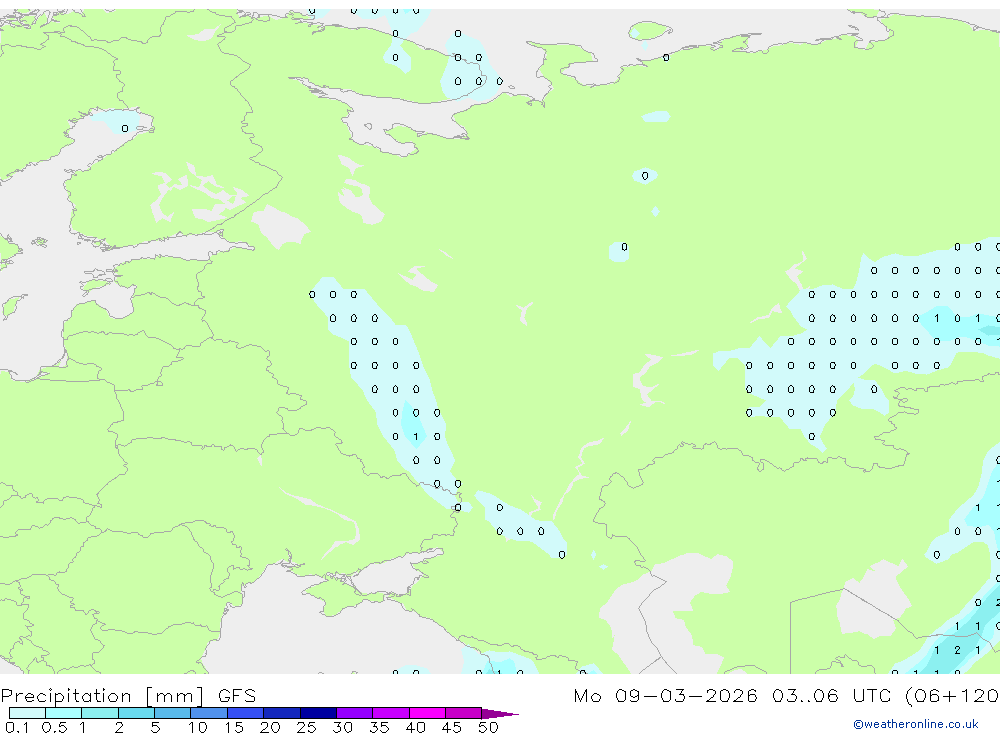
Task: Choose the 10–15 mm legend swatch
Action: 209,713
